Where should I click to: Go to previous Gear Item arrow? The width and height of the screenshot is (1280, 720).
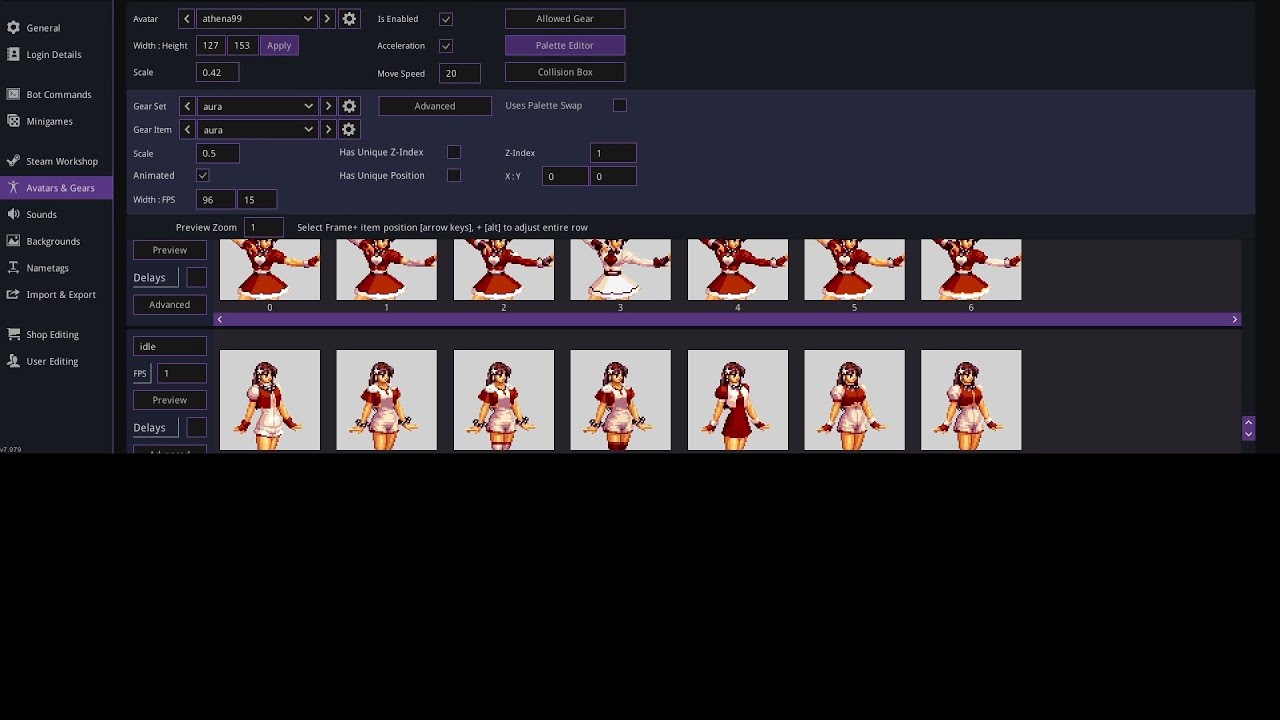[x=187, y=129]
